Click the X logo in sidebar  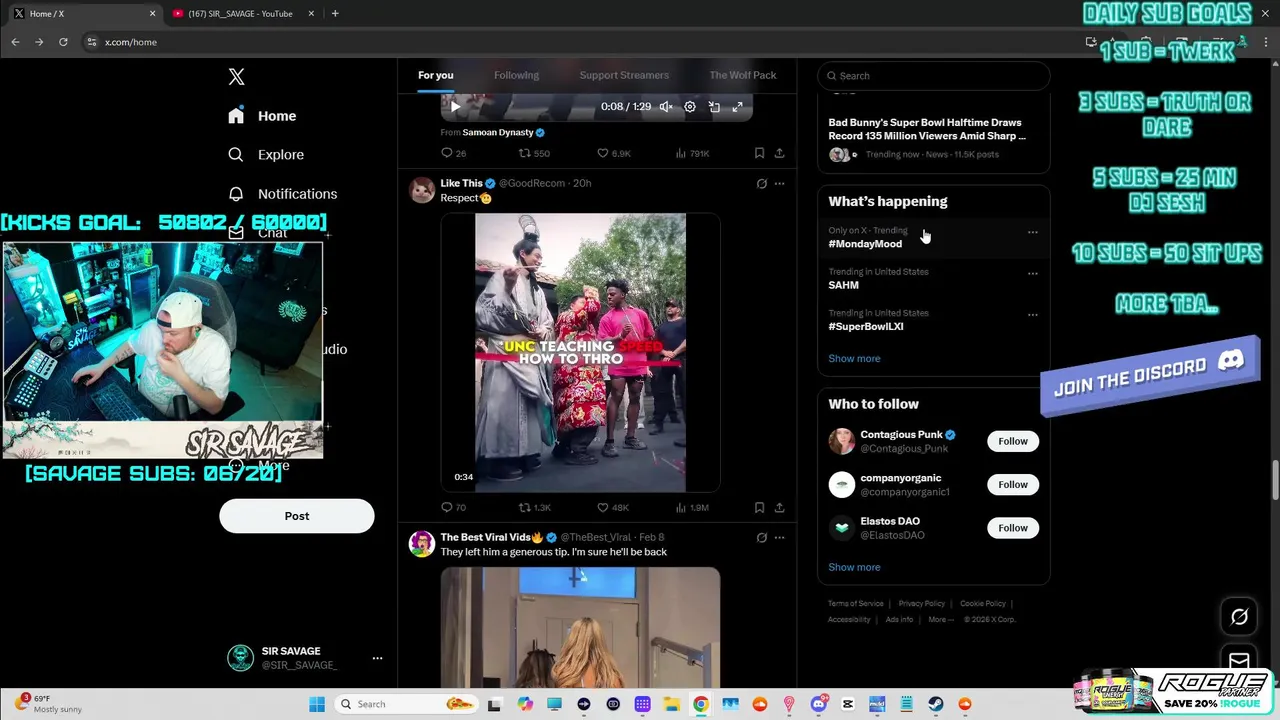(x=236, y=77)
